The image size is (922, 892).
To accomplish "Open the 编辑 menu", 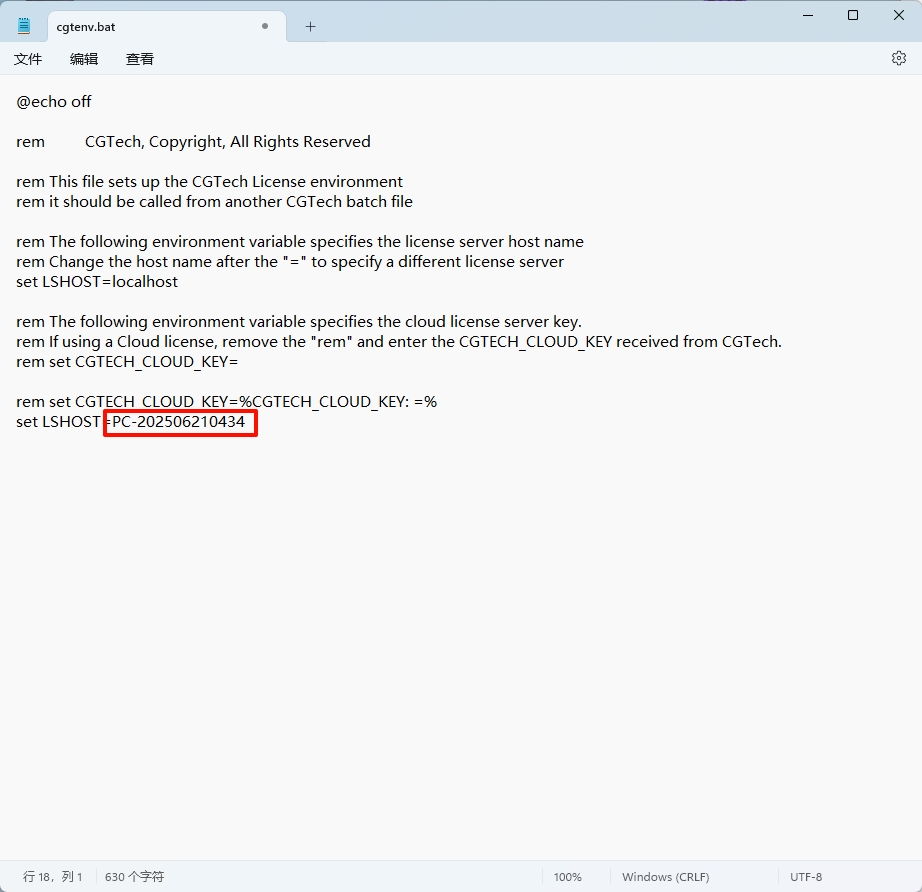I will [x=84, y=59].
